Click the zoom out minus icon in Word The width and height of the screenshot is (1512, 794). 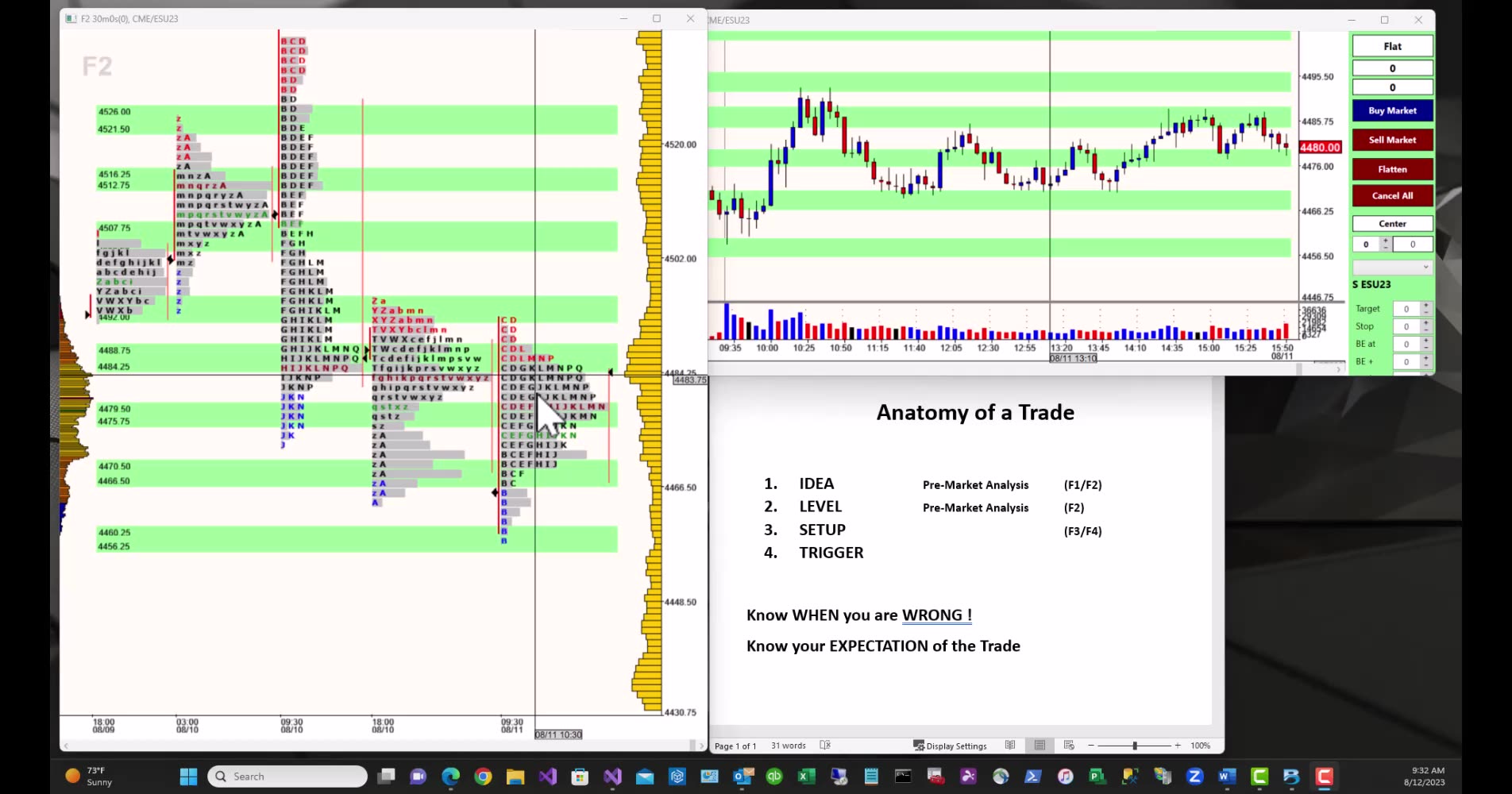[x=1092, y=745]
